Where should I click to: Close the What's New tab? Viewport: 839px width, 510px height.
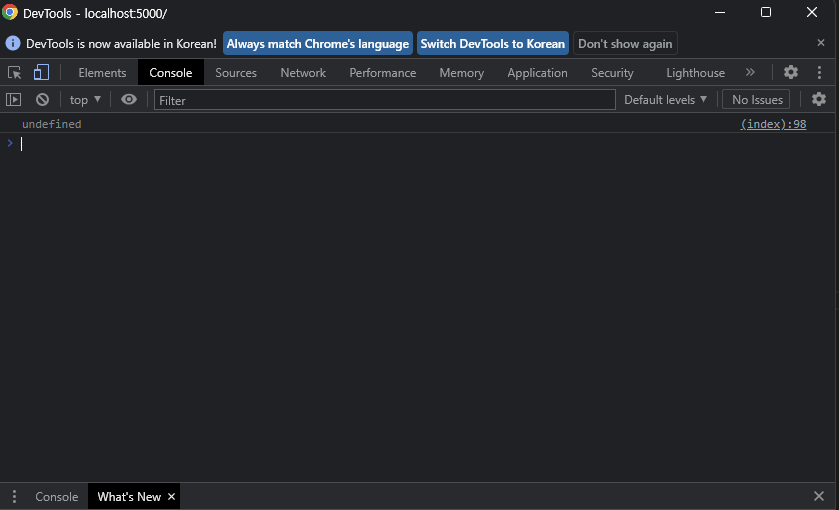coord(171,497)
